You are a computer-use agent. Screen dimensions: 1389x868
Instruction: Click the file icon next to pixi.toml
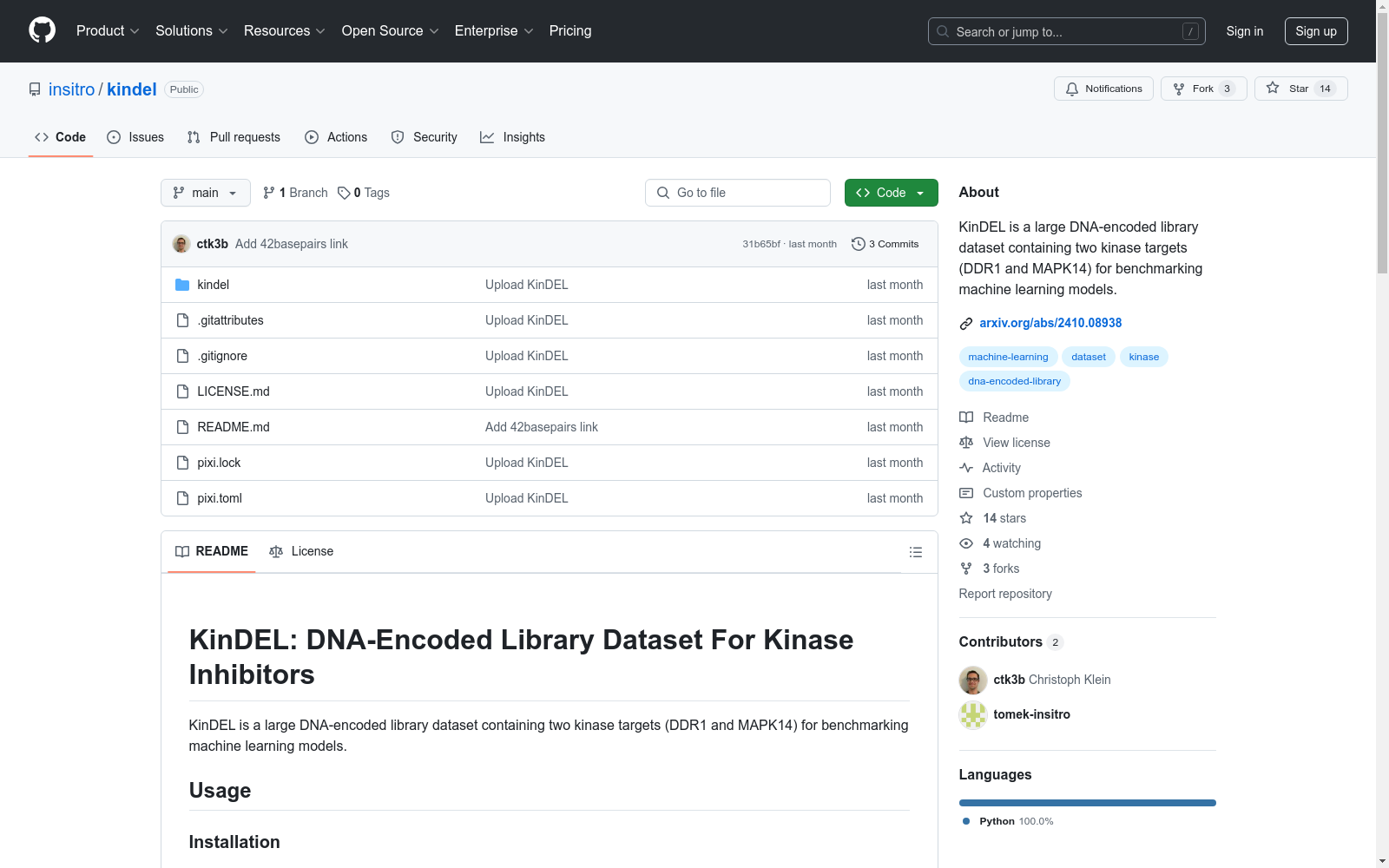[182, 498]
